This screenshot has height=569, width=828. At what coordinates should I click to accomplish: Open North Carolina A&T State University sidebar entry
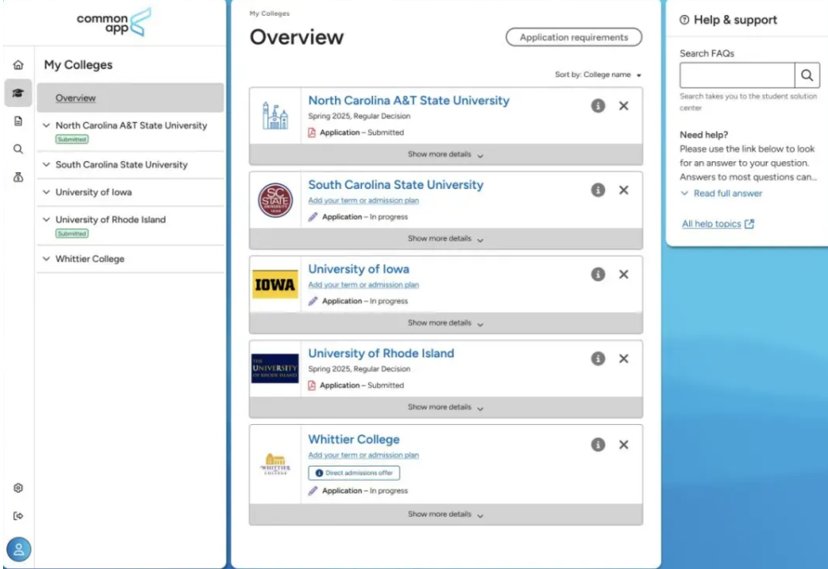[131, 126]
